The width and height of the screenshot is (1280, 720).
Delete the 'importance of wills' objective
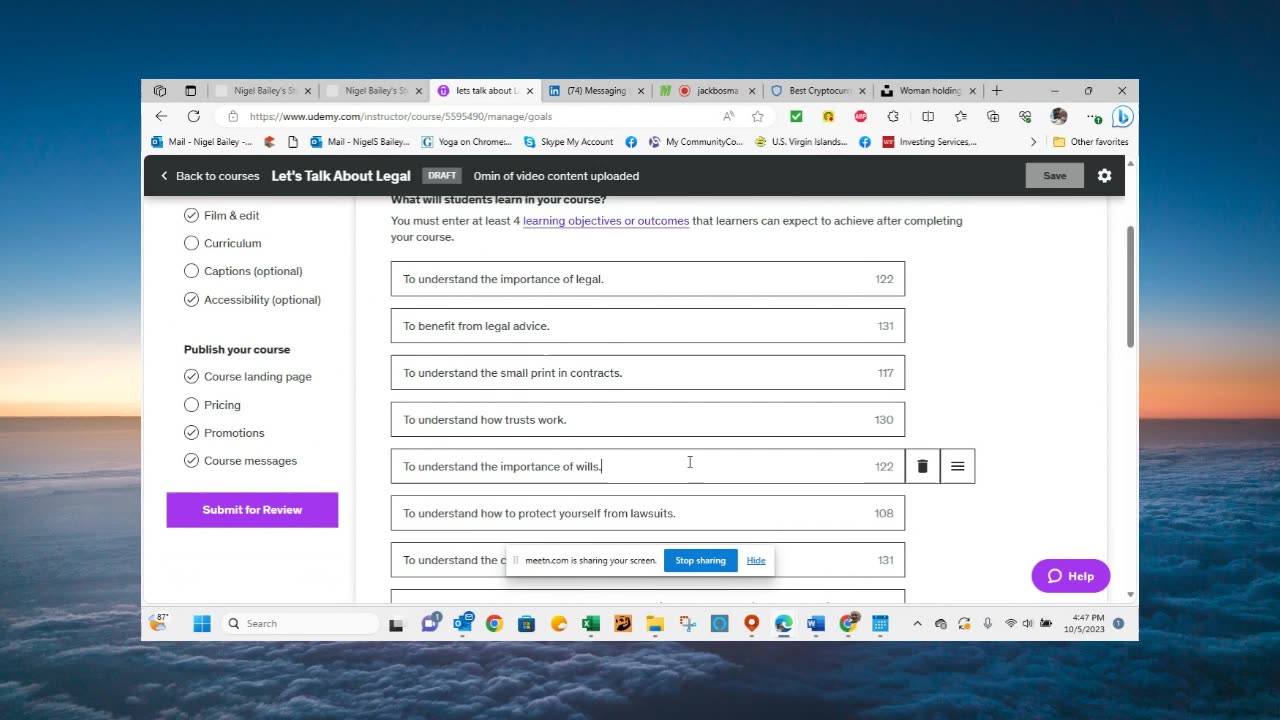click(922, 466)
